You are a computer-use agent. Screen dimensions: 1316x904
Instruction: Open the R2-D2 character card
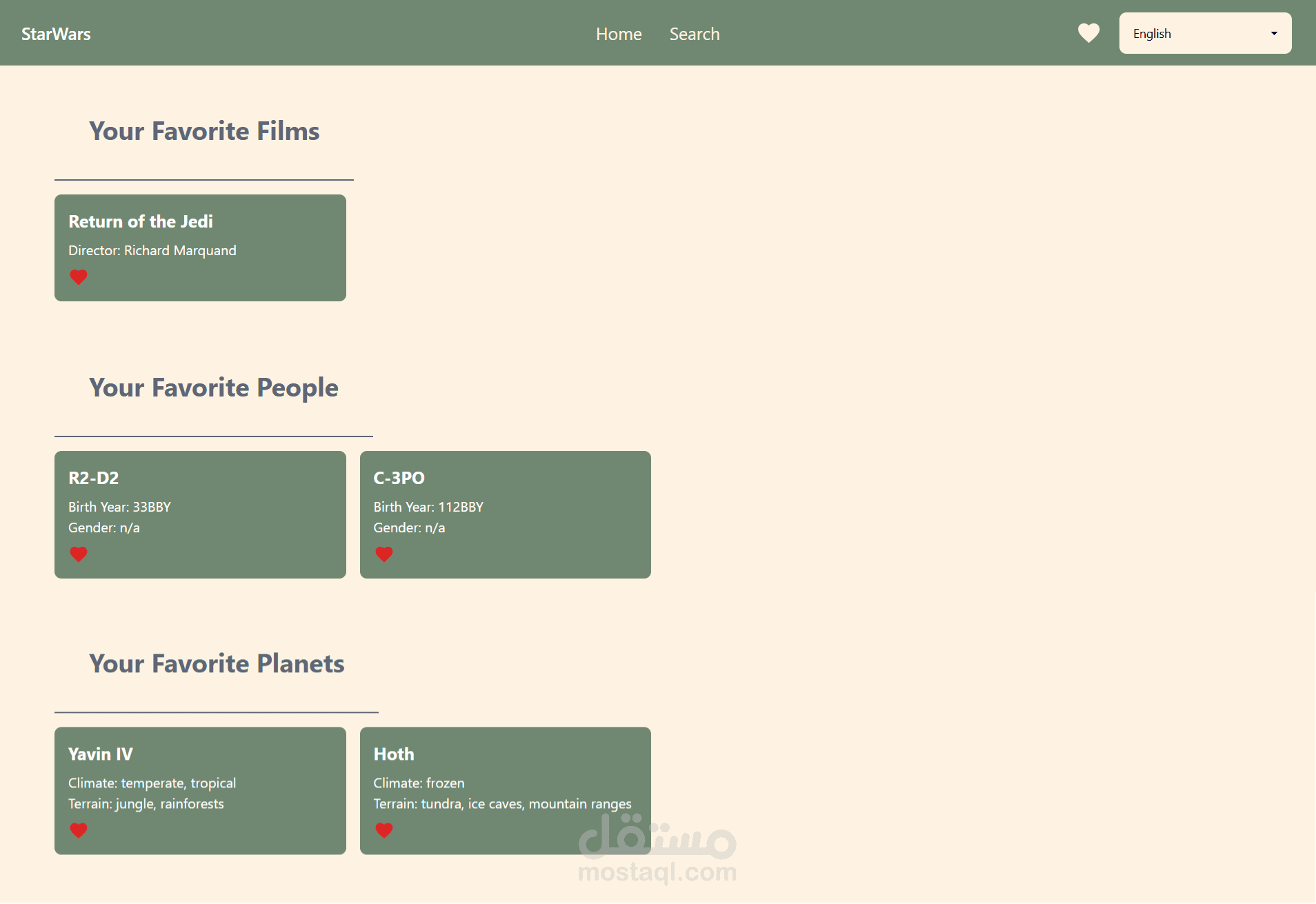(x=200, y=514)
